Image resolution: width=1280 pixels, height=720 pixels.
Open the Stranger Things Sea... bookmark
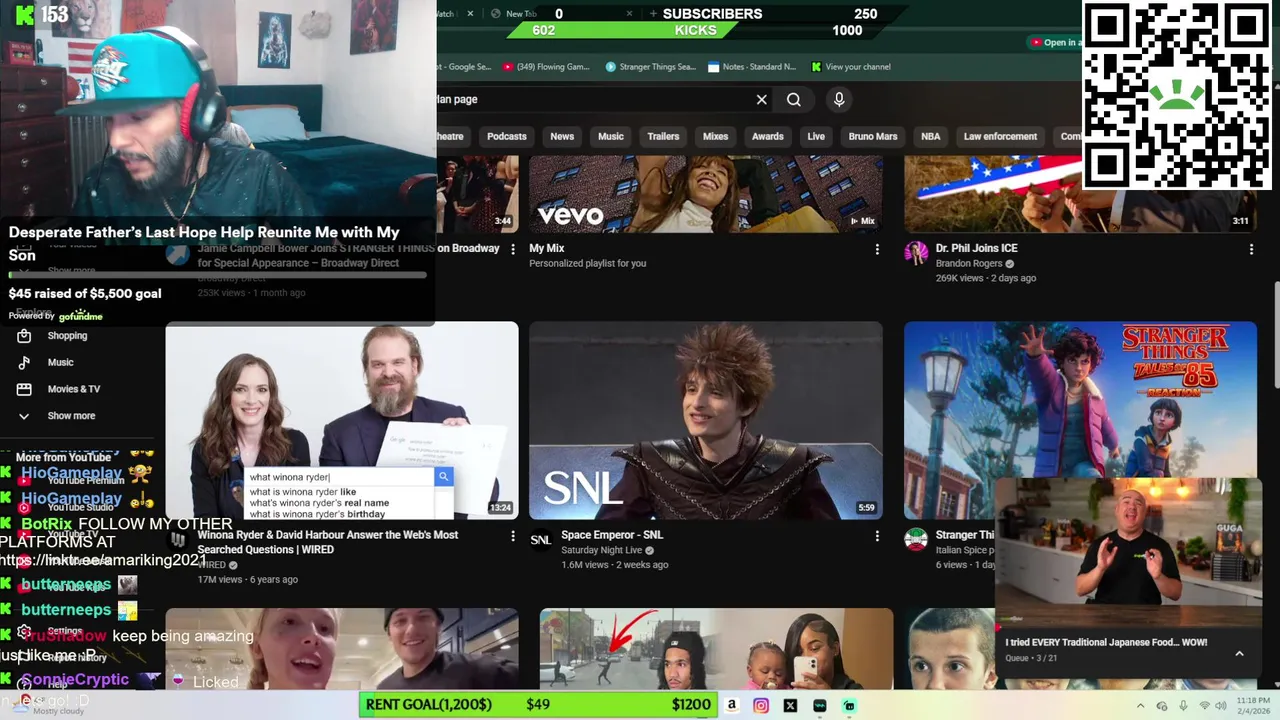point(650,67)
